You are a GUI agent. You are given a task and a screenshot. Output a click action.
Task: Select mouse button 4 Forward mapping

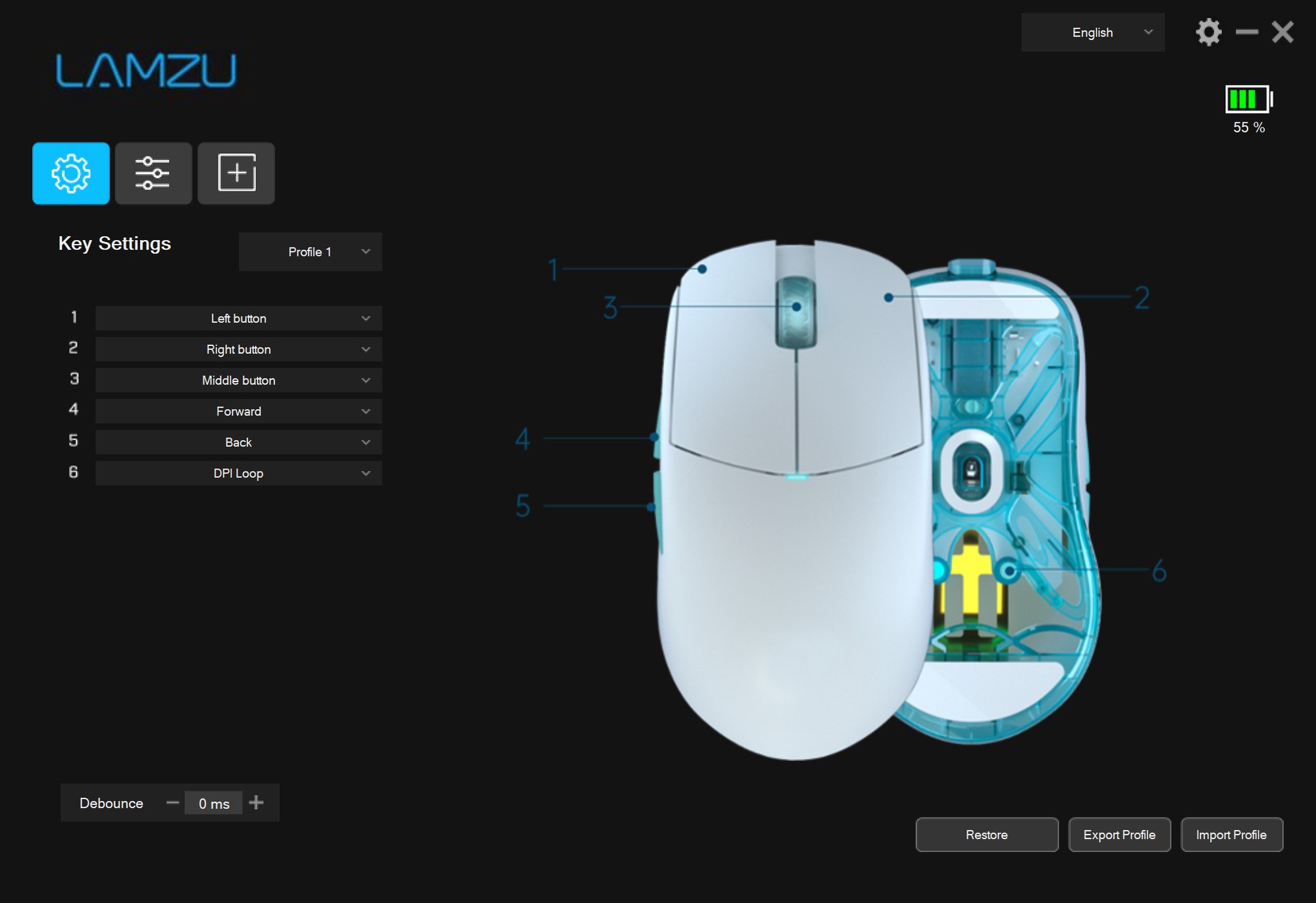pos(238,411)
